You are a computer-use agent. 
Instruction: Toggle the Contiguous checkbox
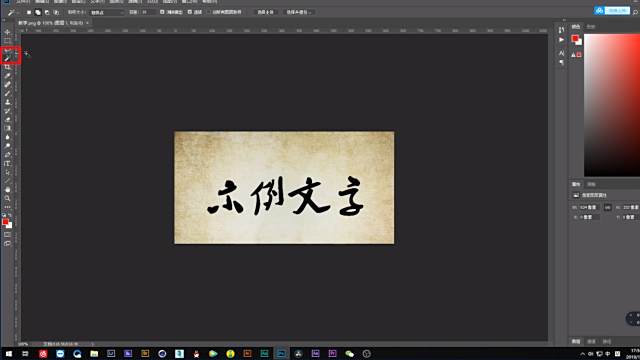click(189, 12)
